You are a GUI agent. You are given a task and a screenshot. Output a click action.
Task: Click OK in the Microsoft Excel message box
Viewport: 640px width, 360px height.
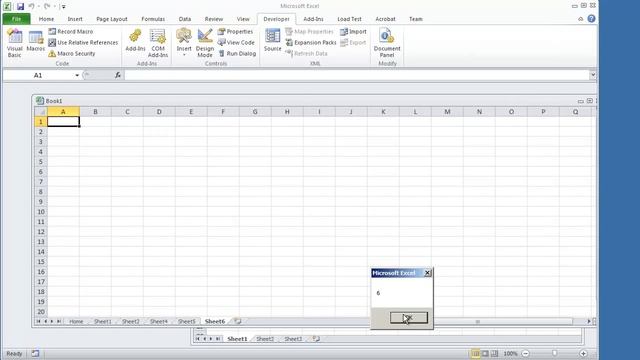(409, 317)
